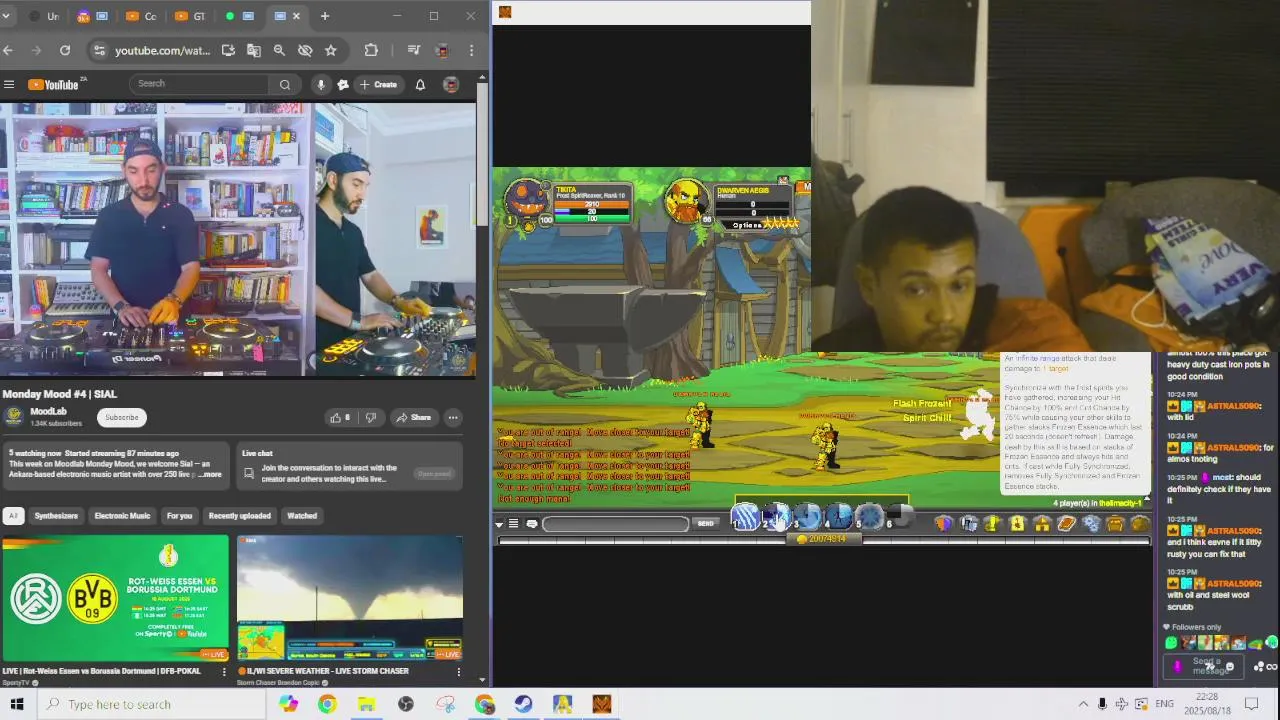The height and width of the screenshot is (720, 1280).
Task: Click the YouTube search box
Action: 200,84
